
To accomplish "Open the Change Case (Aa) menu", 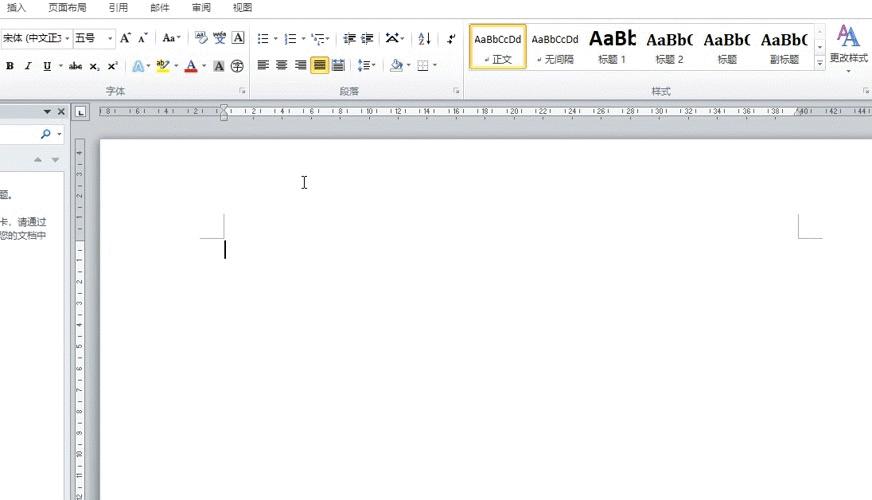I will click(171, 38).
